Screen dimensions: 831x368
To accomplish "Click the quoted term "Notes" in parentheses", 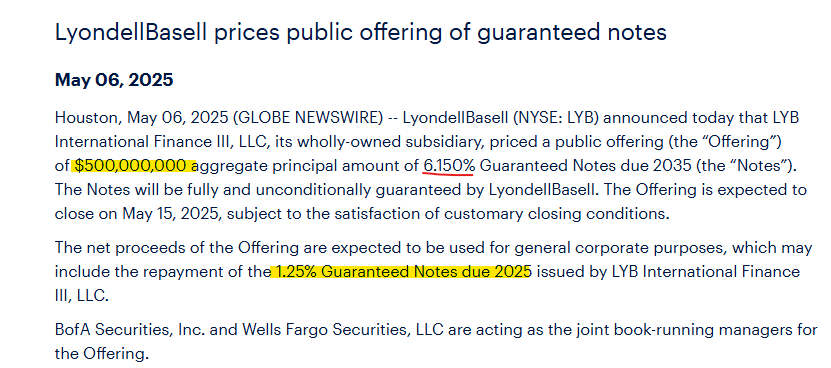I will (x=761, y=166).
